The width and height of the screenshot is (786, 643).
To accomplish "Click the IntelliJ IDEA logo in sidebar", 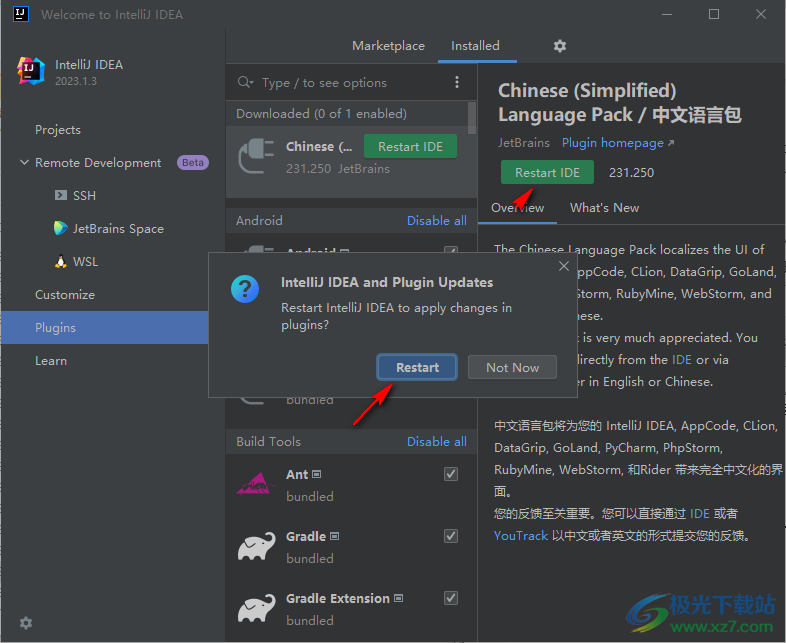I will pyautogui.click(x=31, y=71).
